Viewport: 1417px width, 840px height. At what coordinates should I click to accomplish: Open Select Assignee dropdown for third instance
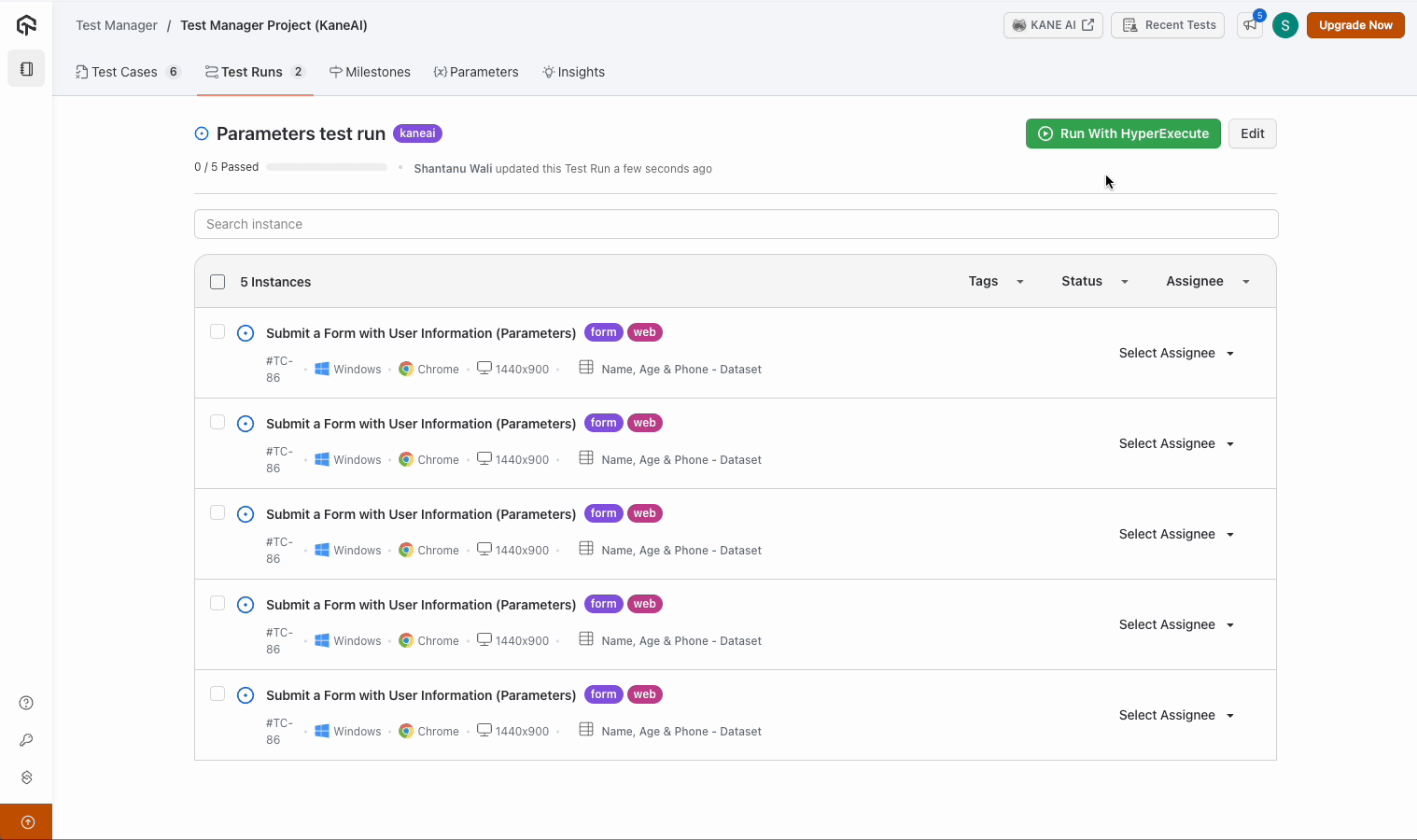coord(1176,534)
